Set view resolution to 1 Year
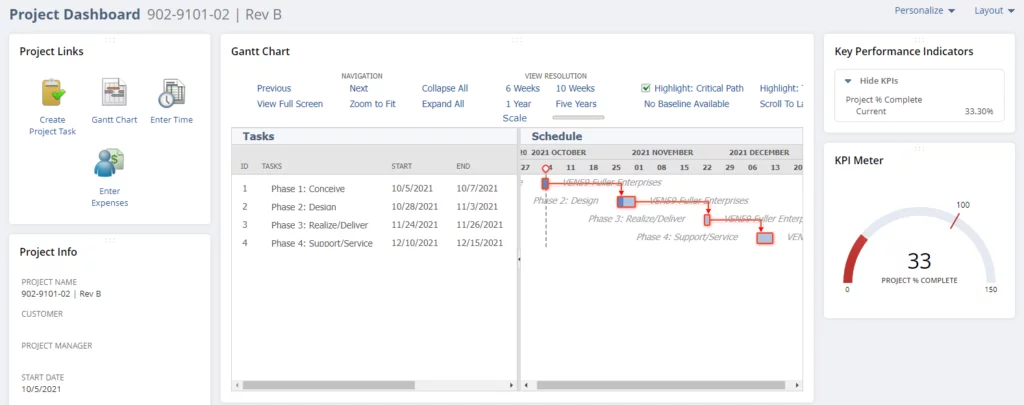Screen dimensions: 1024x405 (518, 104)
